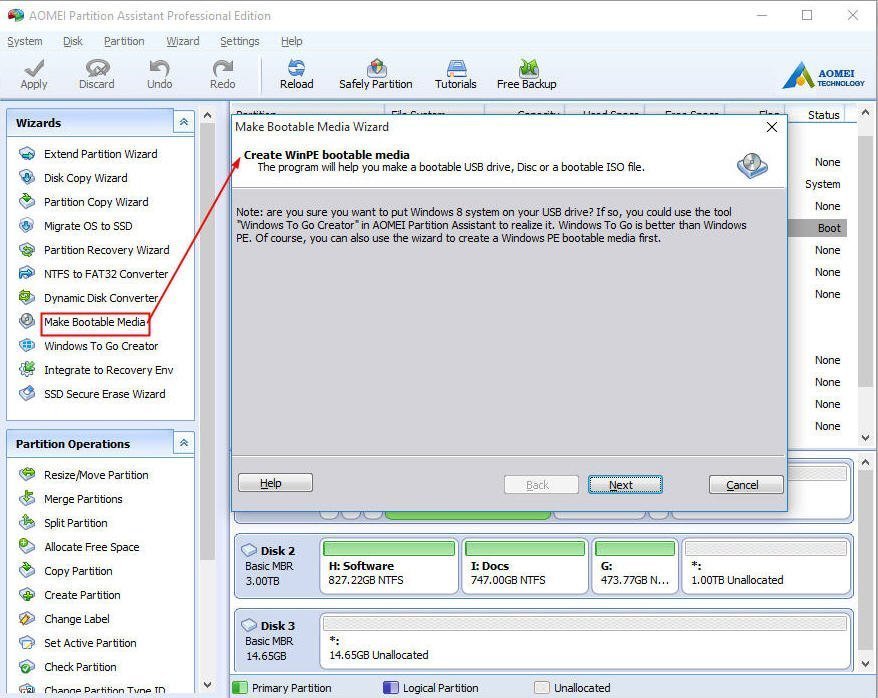The height and width of the screenshot is (698, 878).
Task: Open the Help menu in the menu bar
Action: (292, 41)
